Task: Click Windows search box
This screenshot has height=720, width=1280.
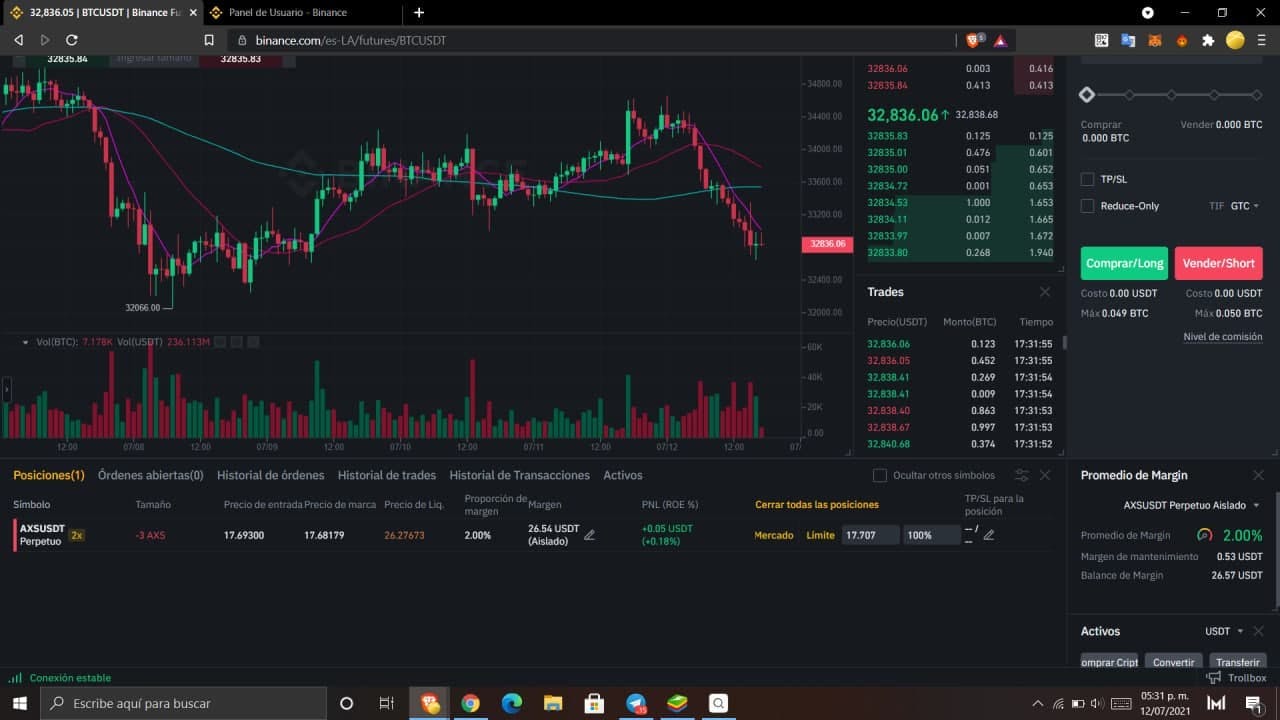Action: (x=185, y=703)
